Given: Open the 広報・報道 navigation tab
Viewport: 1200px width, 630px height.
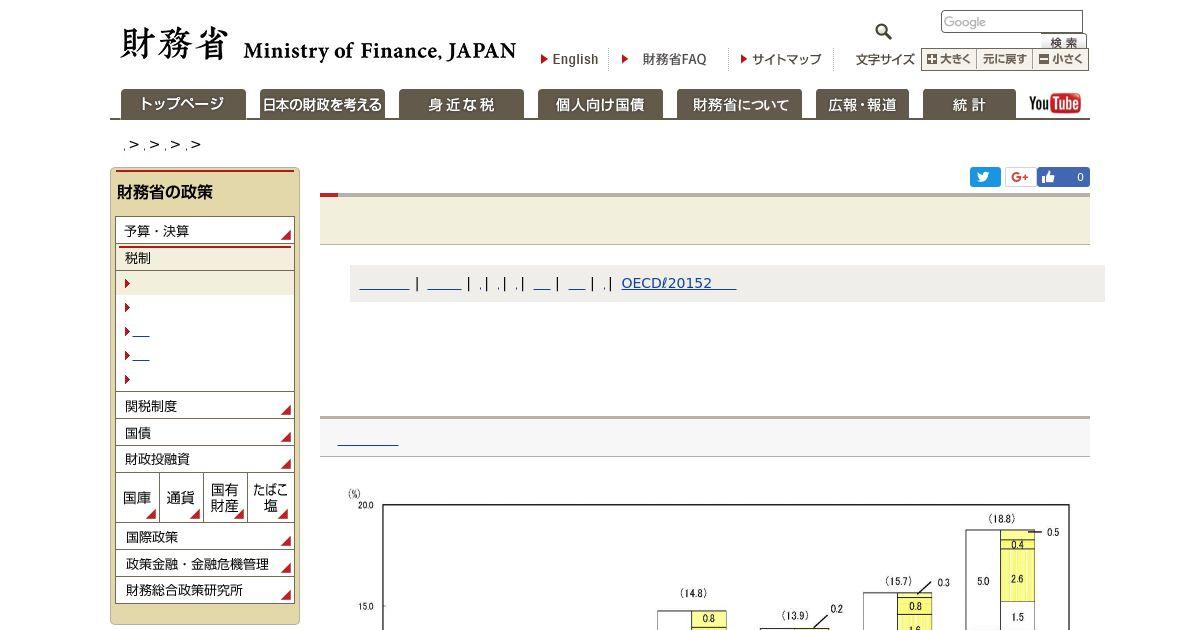Looking at the screenshot, I should 862,104.
